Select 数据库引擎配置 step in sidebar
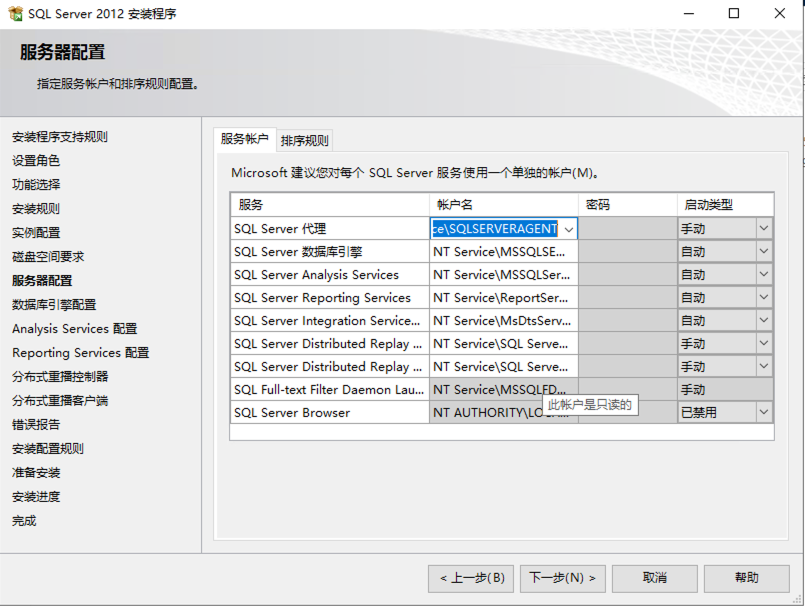805x606 pixels. pos(54,305)
